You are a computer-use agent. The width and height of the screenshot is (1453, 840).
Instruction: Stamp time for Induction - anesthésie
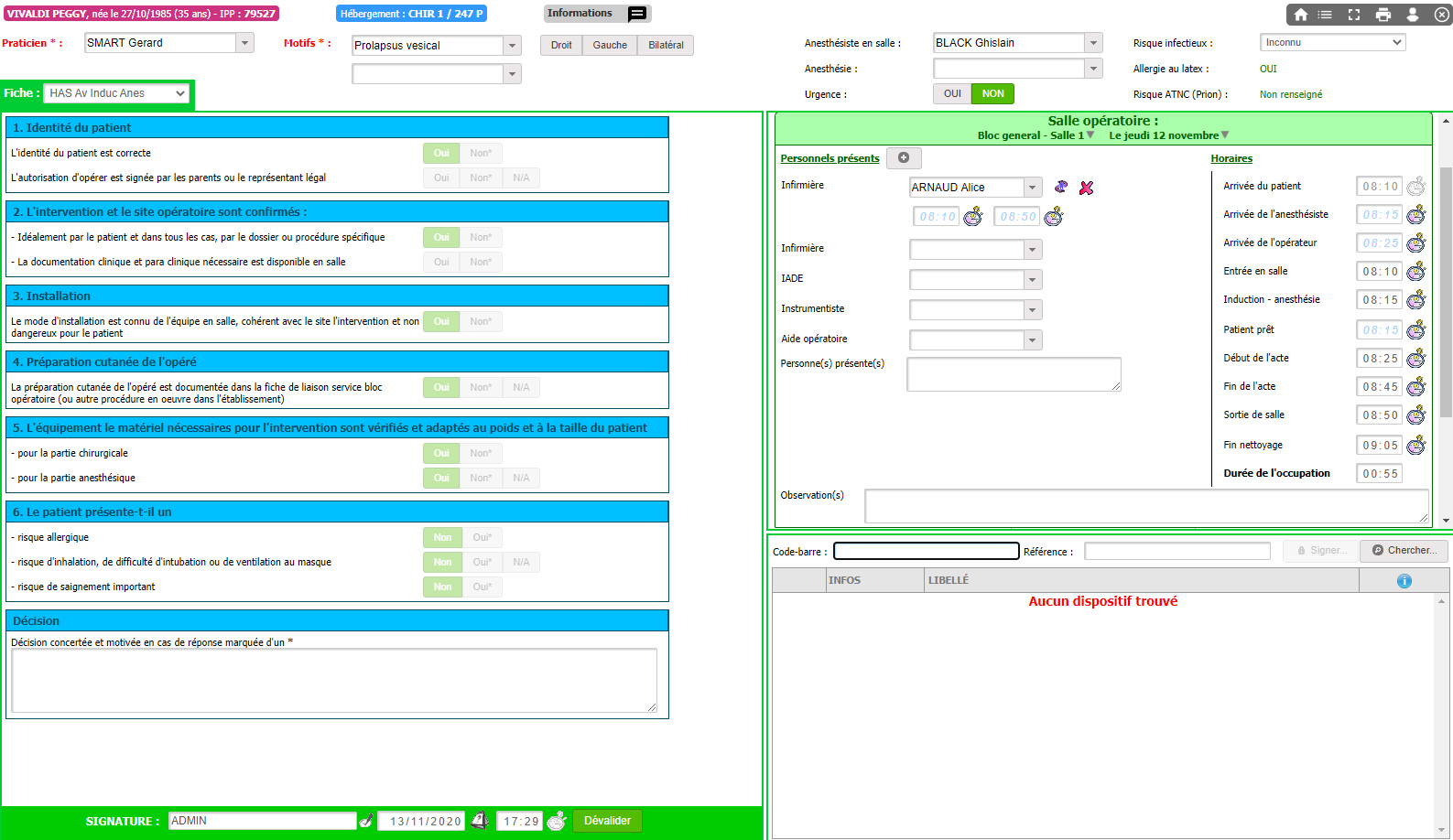point(1416,299)
